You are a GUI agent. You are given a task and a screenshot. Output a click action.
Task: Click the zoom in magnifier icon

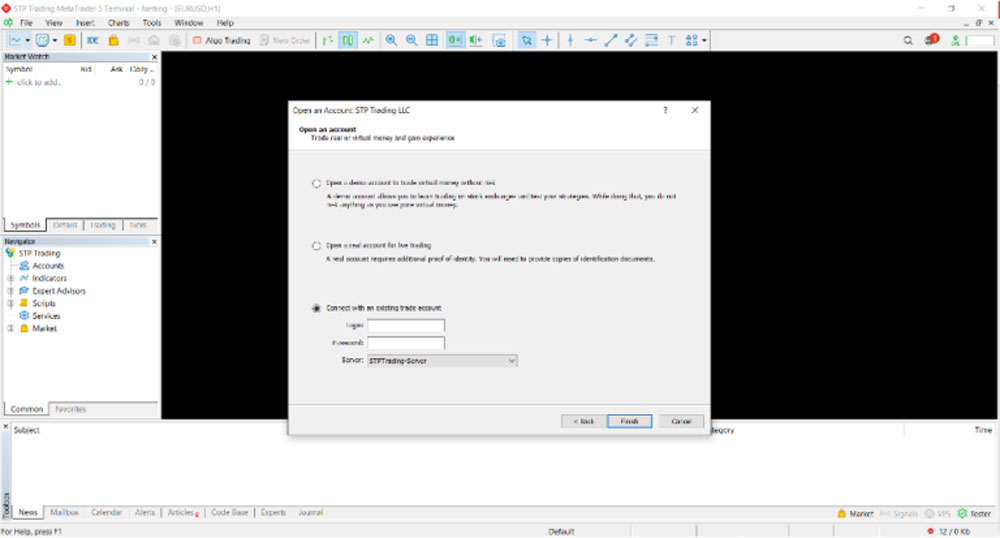coord(391,40)
